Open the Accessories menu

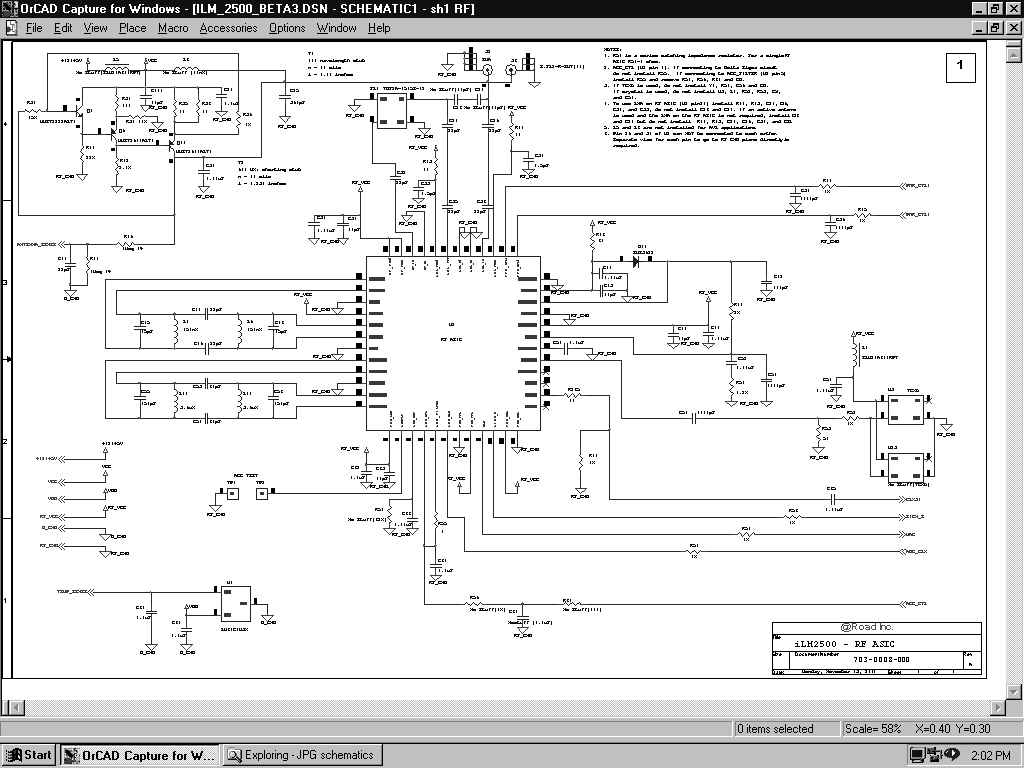pyautogui.click(x=228, y=28)
